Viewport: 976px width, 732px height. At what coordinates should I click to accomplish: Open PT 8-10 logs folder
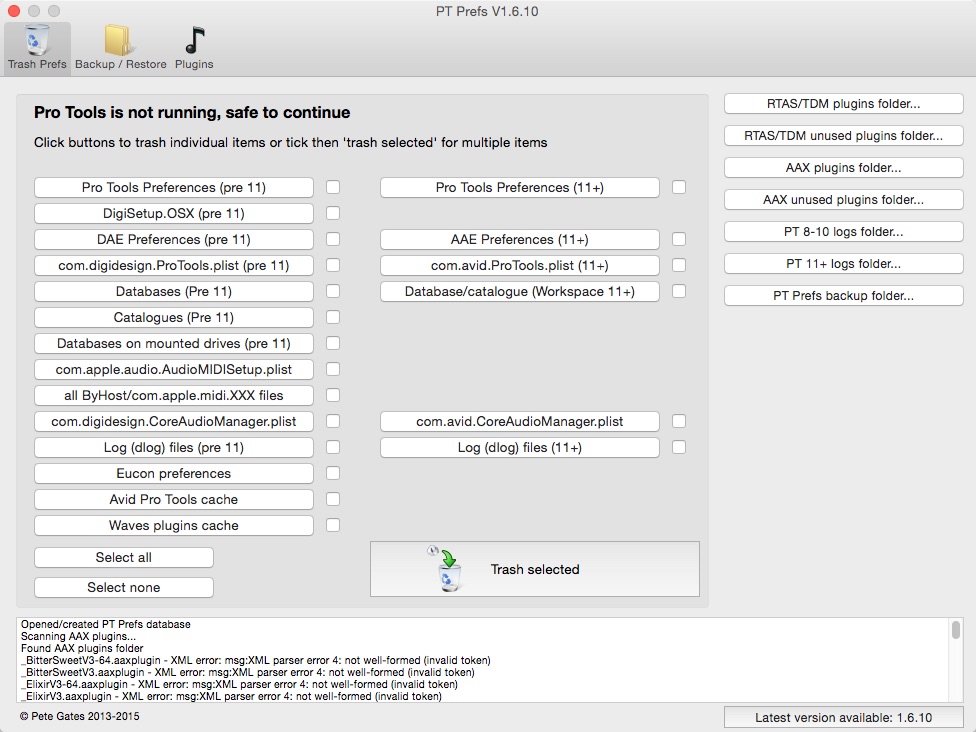[x=843, y=232]
